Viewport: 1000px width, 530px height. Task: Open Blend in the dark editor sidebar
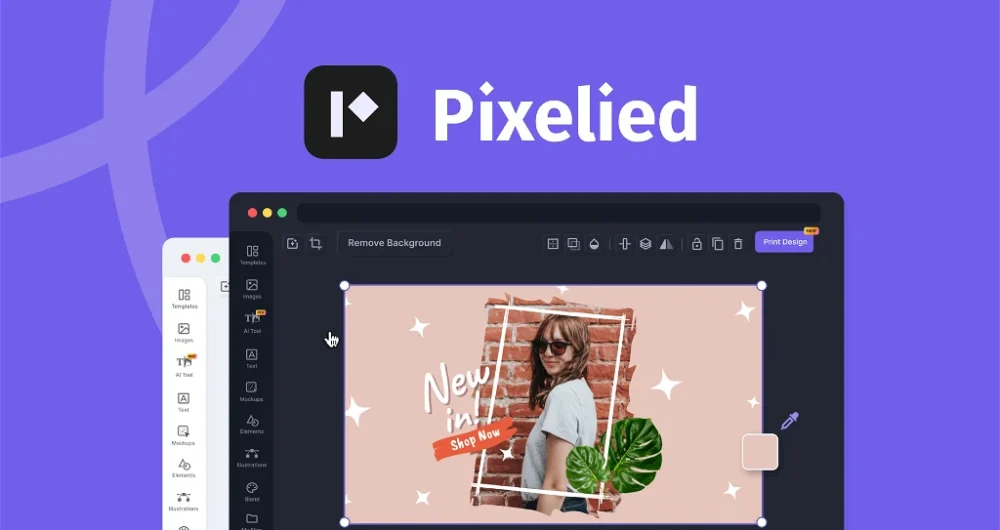pyautogui.click(x=252, y=492)
